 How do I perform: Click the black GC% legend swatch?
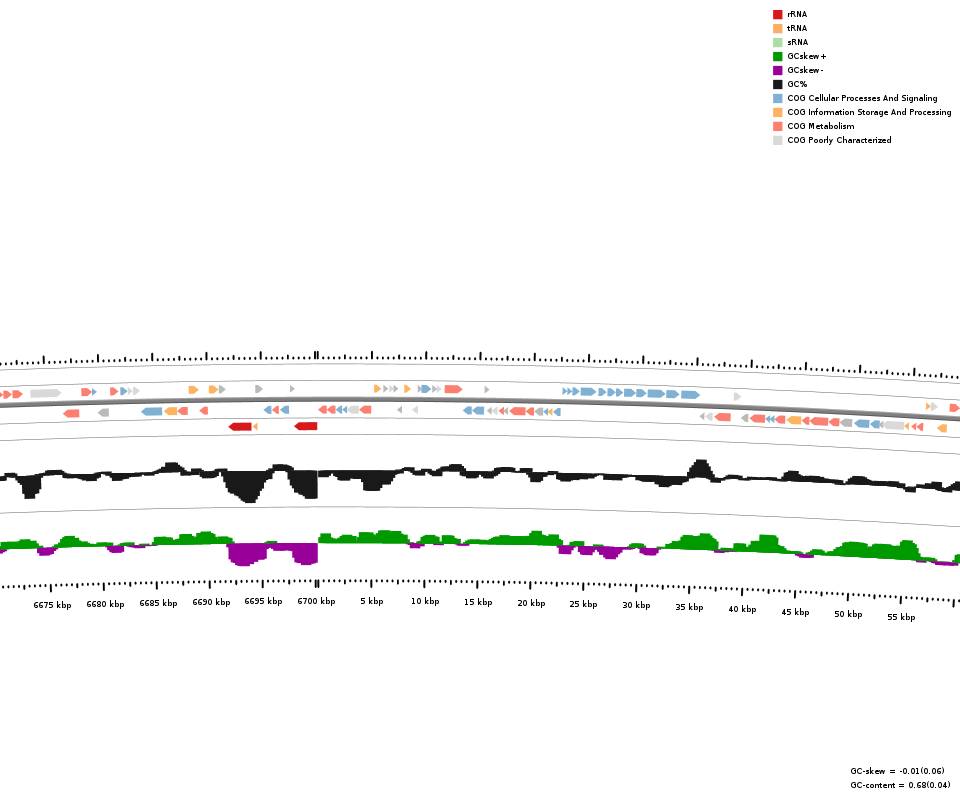point(777,84)
